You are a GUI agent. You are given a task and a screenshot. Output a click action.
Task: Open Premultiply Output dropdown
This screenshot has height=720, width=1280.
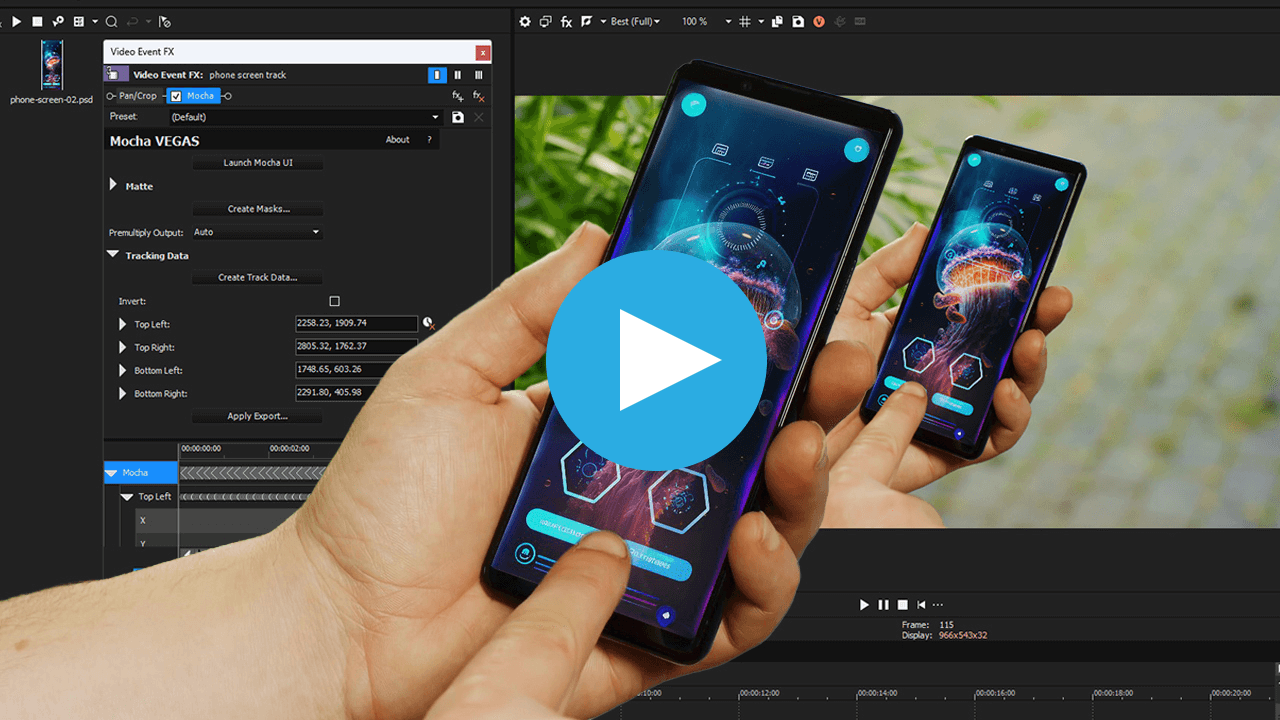click(x=315, y=232)
